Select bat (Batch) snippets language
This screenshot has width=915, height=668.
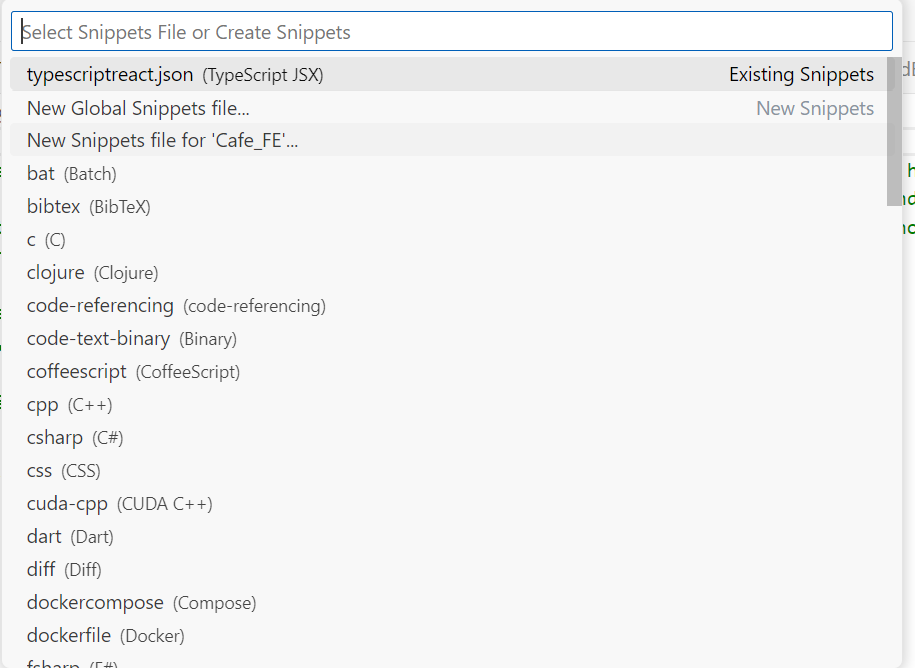click(452, 173)
